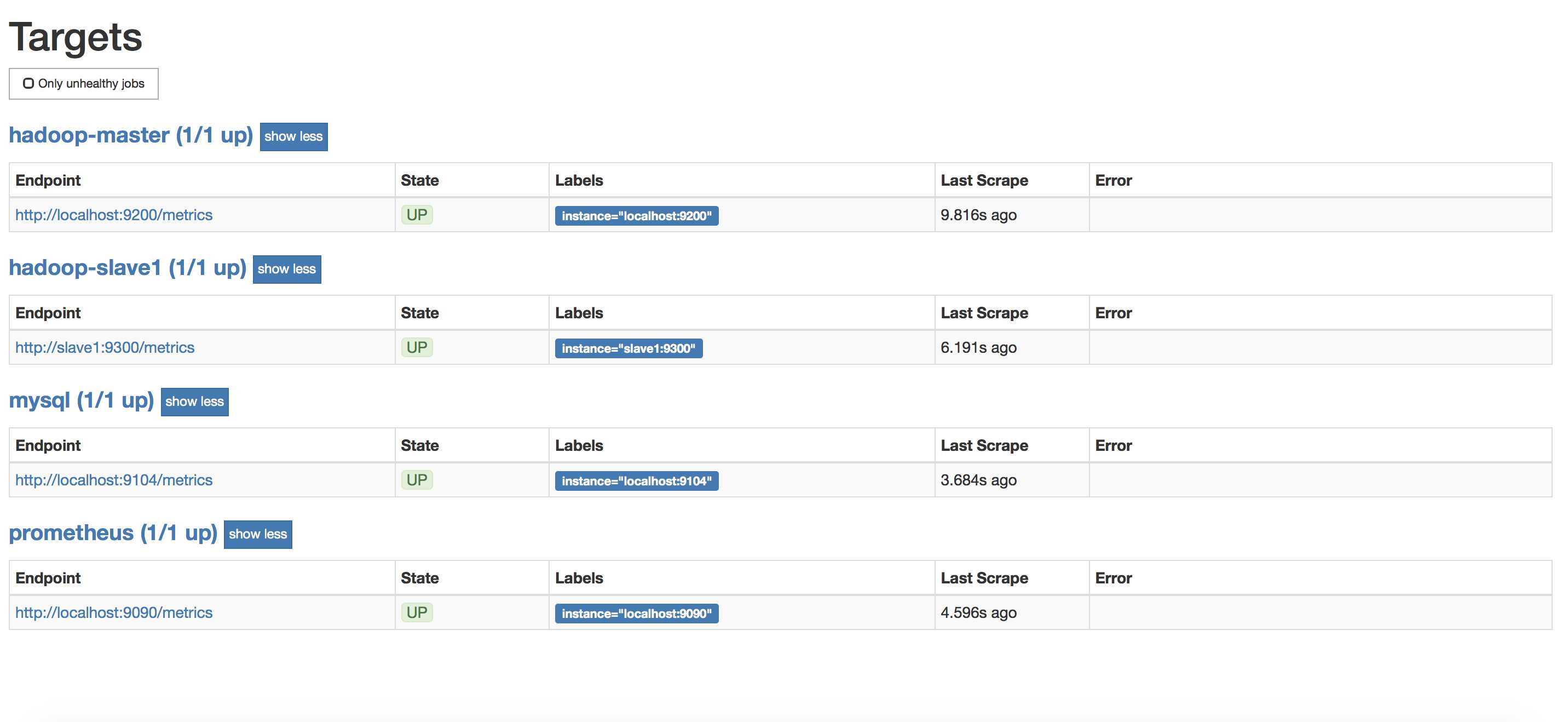Click the instance="localhost:9104" label badge
Image resolution: width=1568 pixels, height=722 pixels.
637,481
